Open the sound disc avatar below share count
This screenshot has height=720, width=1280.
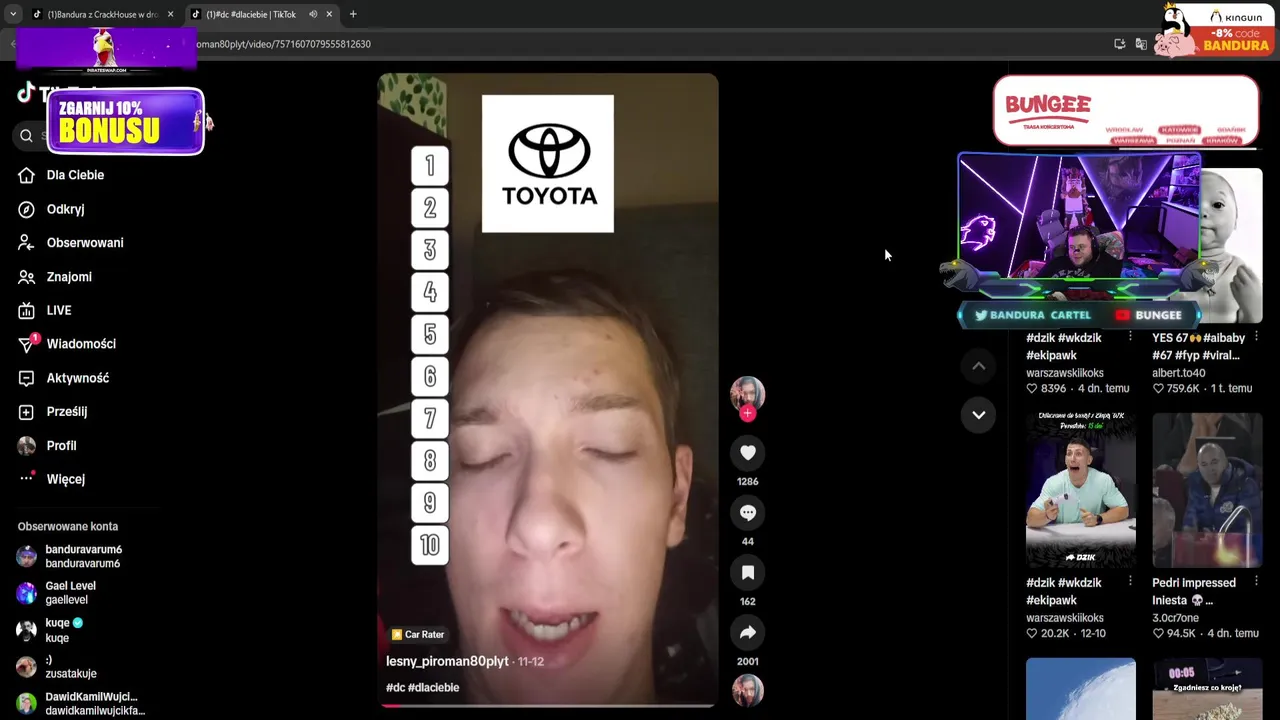point(747,691)
